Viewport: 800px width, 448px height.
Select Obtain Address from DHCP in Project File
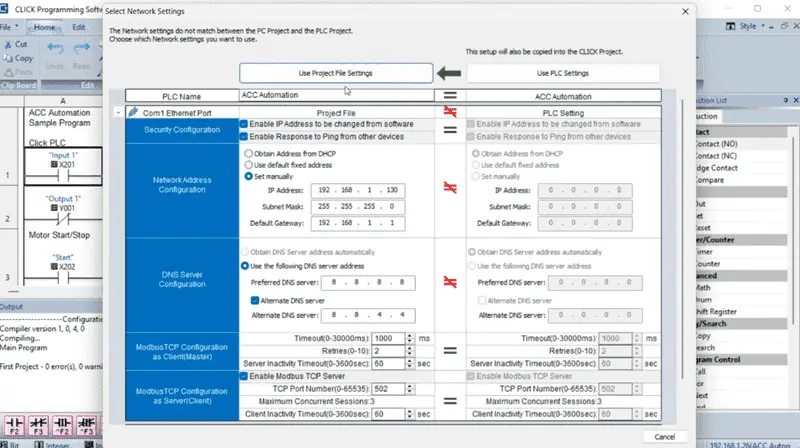click(x=248, y=153)
